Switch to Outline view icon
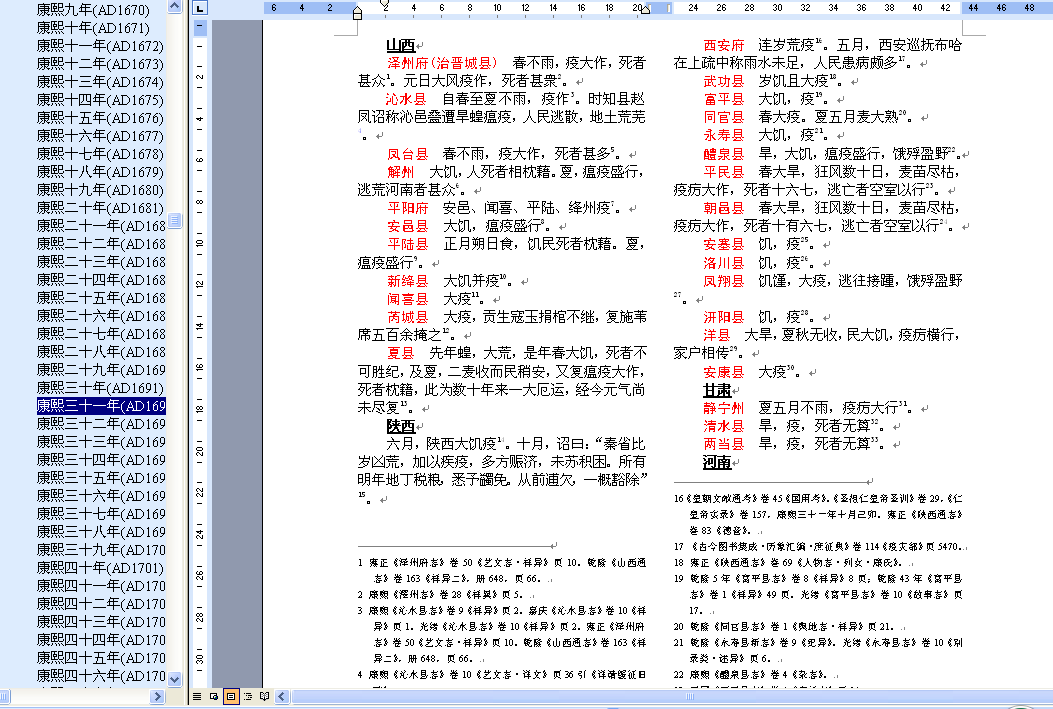Image resolution: width=1053 pixels, height=709 pixels. click(248, 695)
